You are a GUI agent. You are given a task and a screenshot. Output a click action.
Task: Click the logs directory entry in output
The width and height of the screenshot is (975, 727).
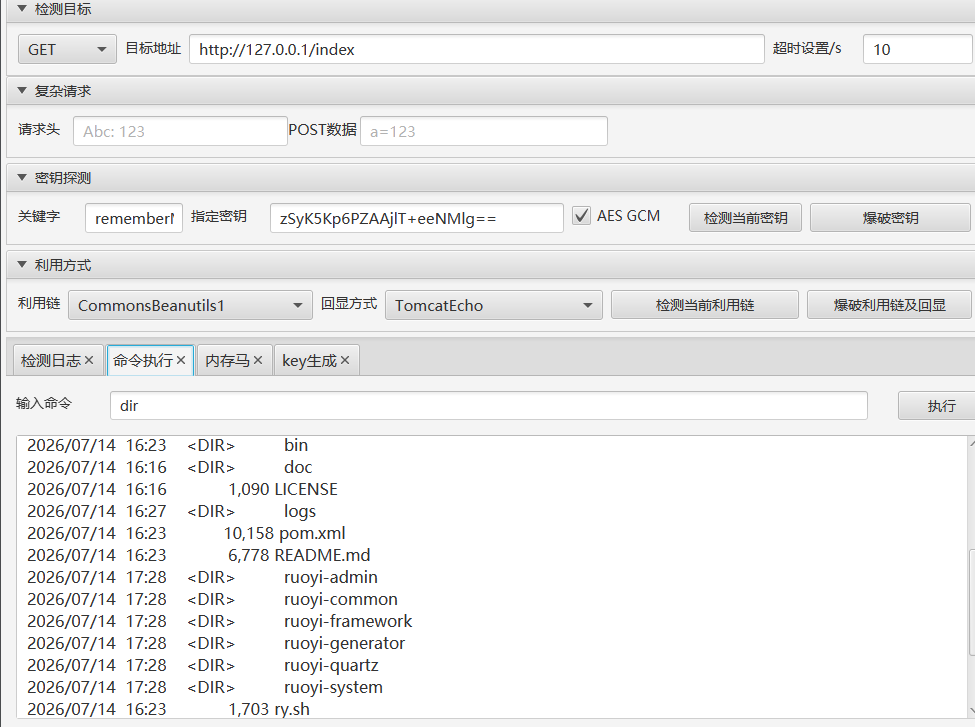click(300, 511)
